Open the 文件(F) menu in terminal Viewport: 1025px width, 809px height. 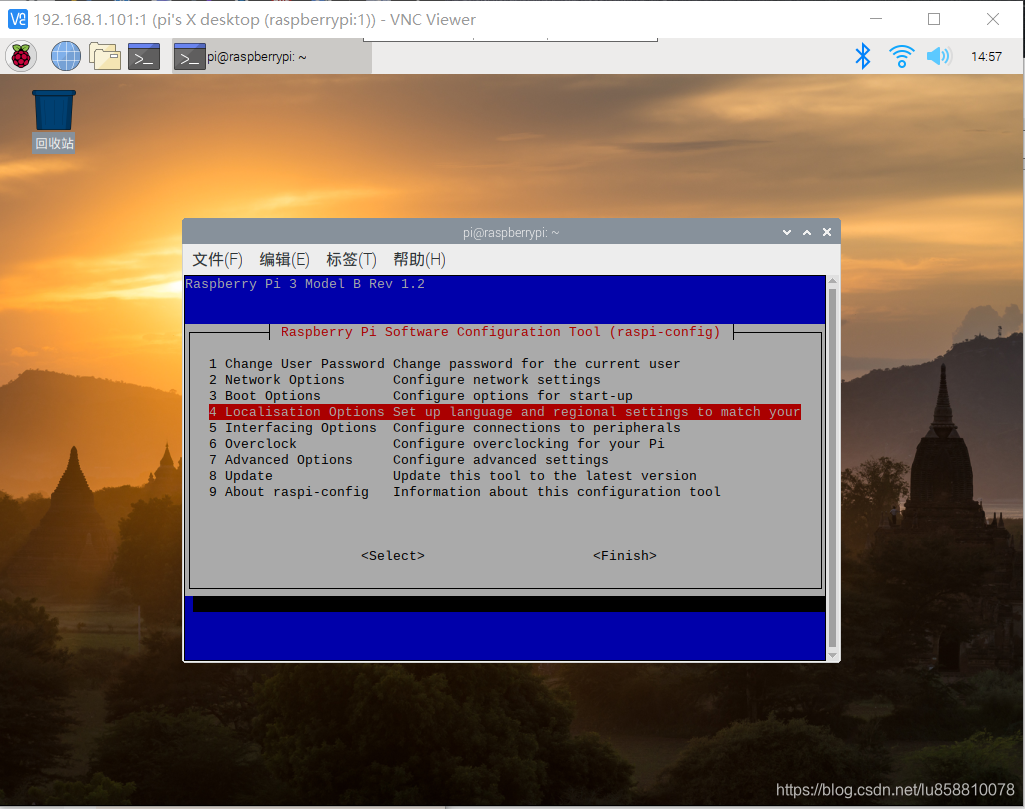(217, 259)
